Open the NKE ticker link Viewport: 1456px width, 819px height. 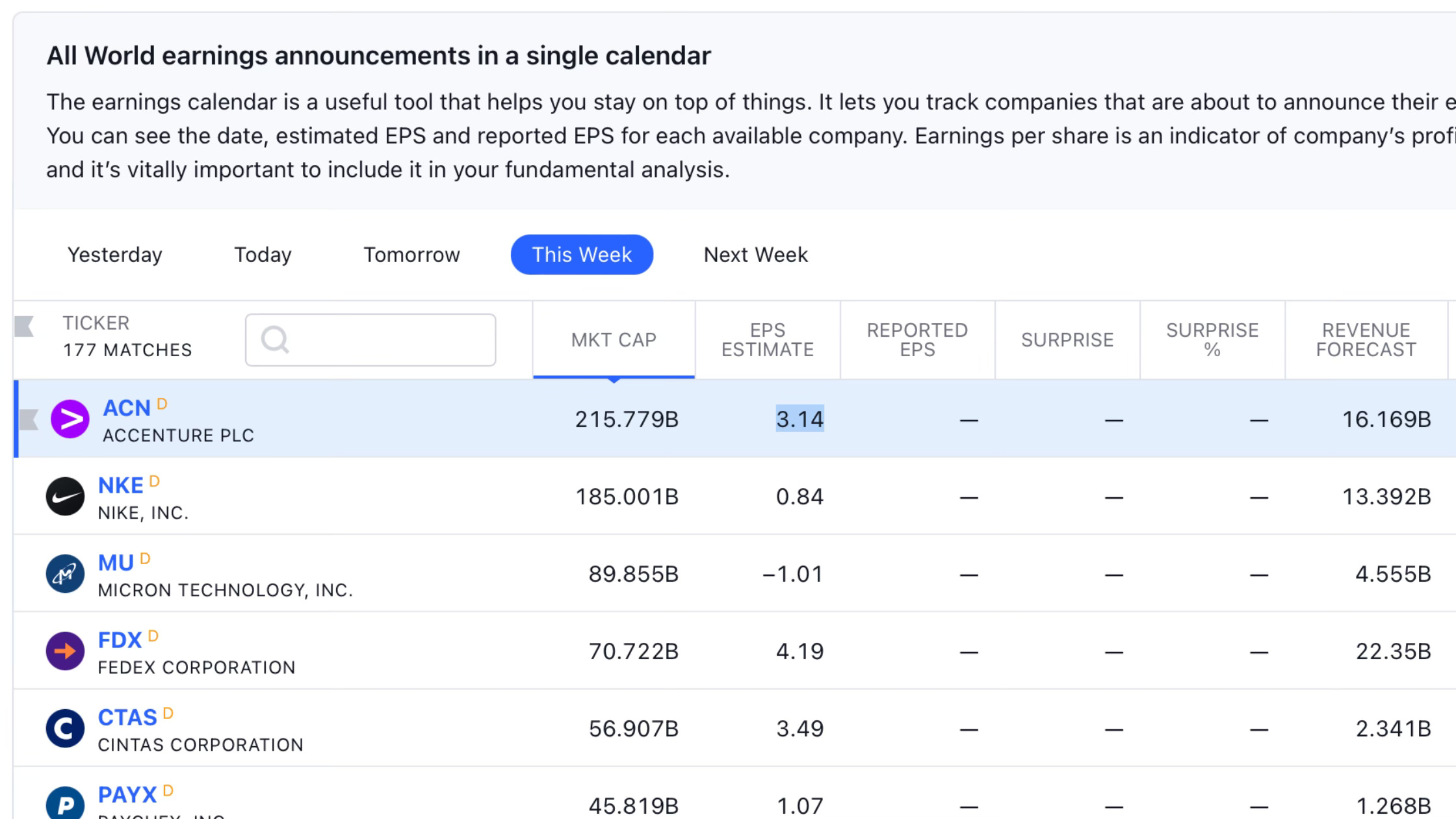[x=120, y=486]
